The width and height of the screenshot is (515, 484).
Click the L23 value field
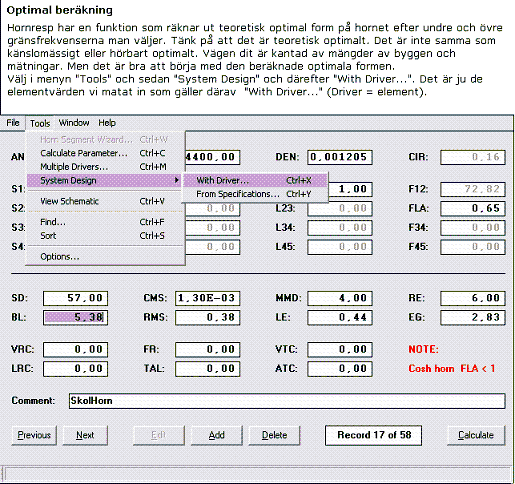[x=340, y=209]
